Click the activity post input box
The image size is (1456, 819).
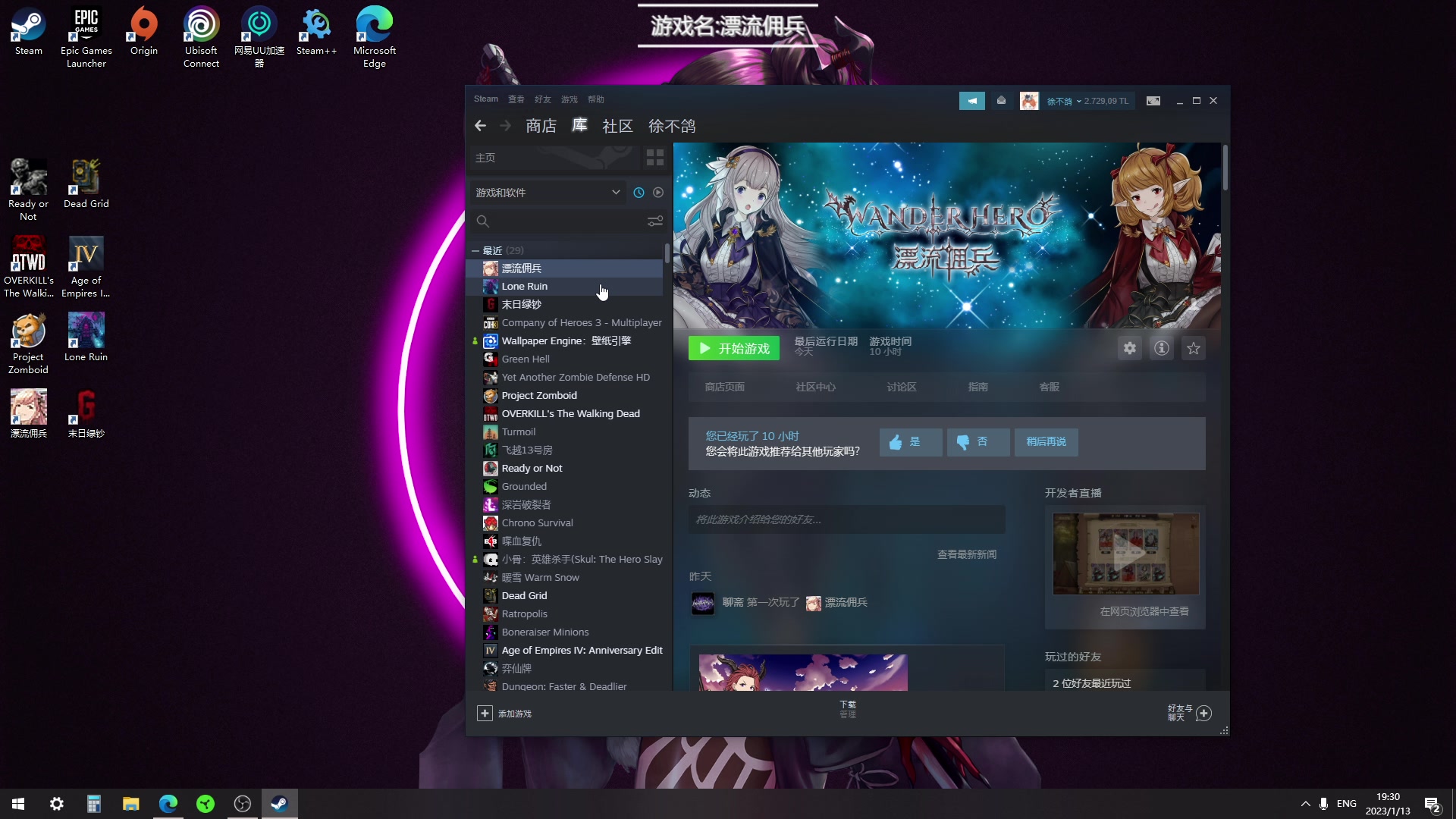[x=847, y=519]
